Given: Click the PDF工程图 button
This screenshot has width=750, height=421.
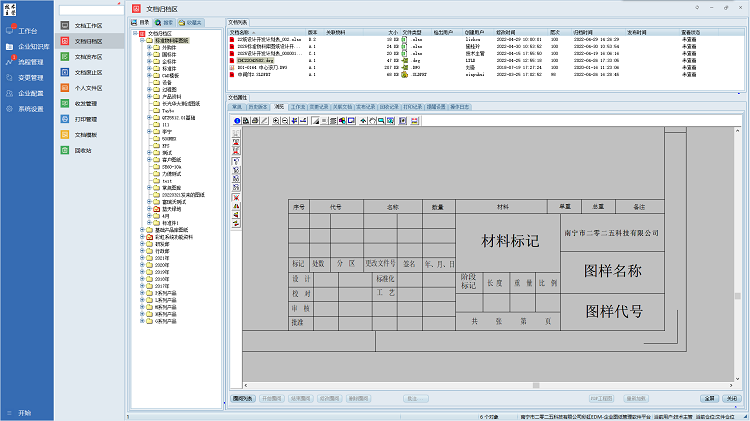Looking at the screenshot, I should click(x=601, y=399).
